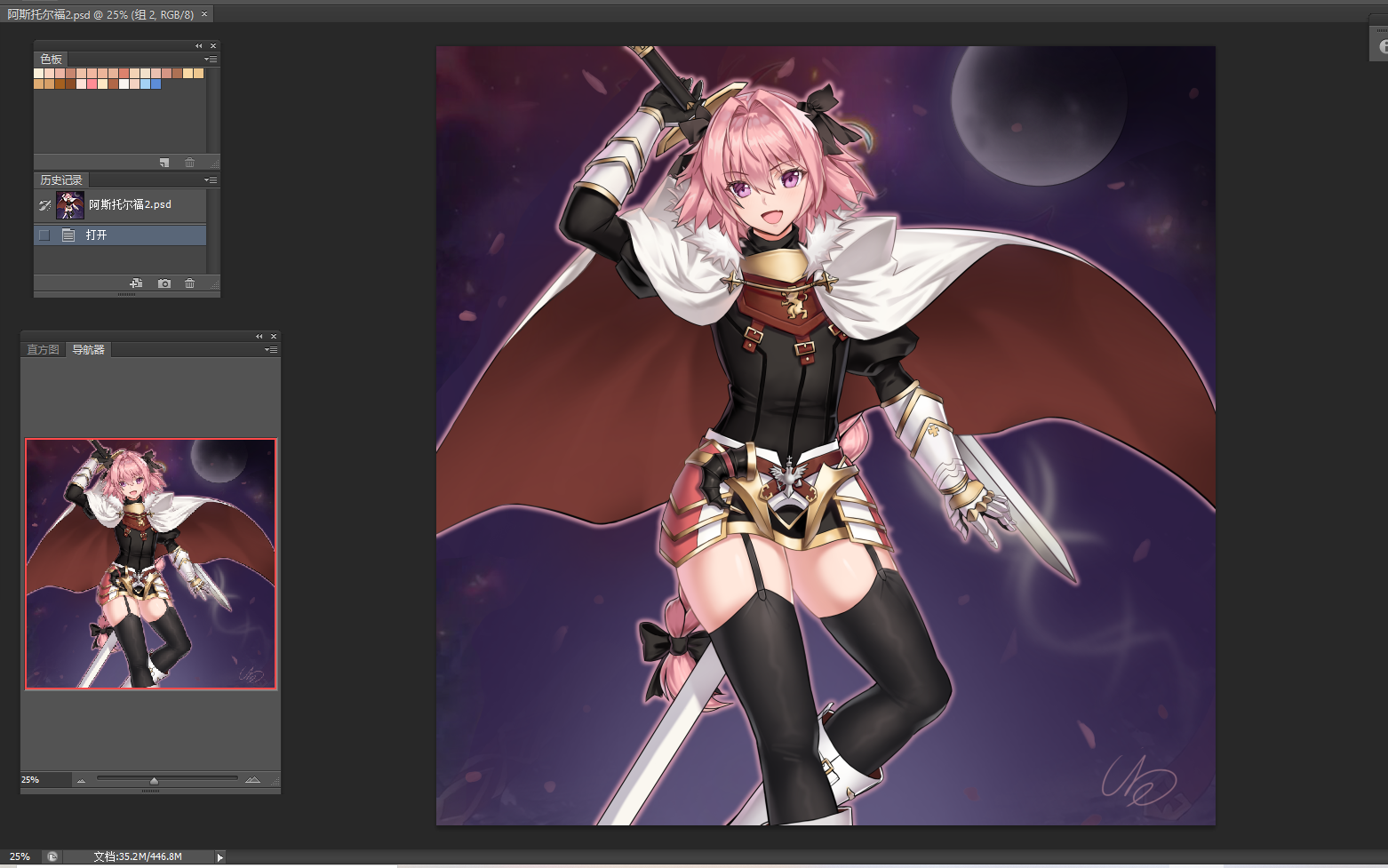Click the navigator zoom slider handle
The width and height of the screenshot is (1388, 868).
point(154,781)
